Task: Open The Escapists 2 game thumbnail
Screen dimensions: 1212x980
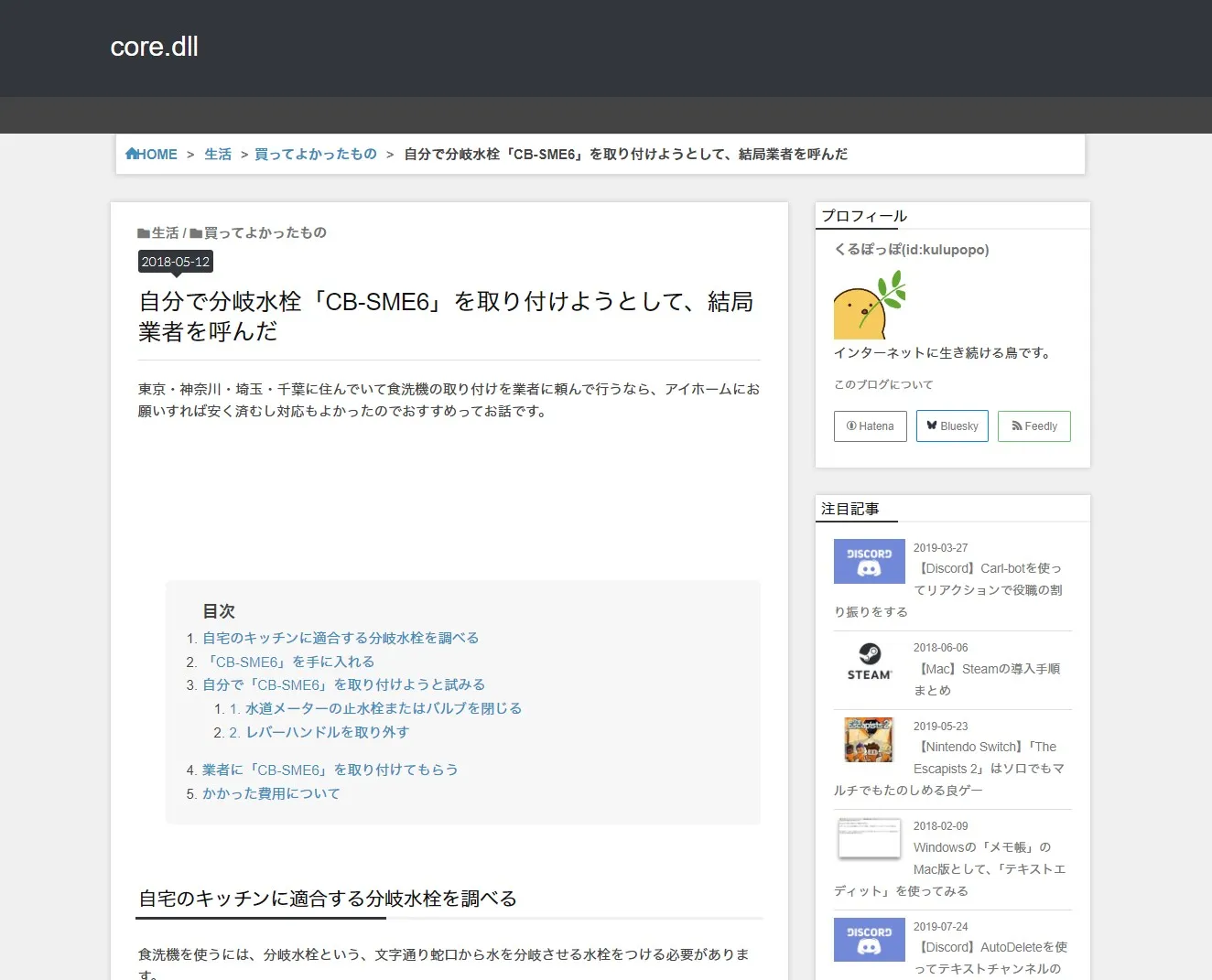Action: point(869,740)
